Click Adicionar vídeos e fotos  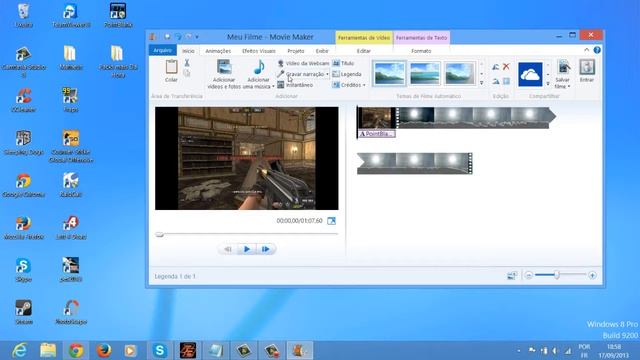click(x=224, y=74)
